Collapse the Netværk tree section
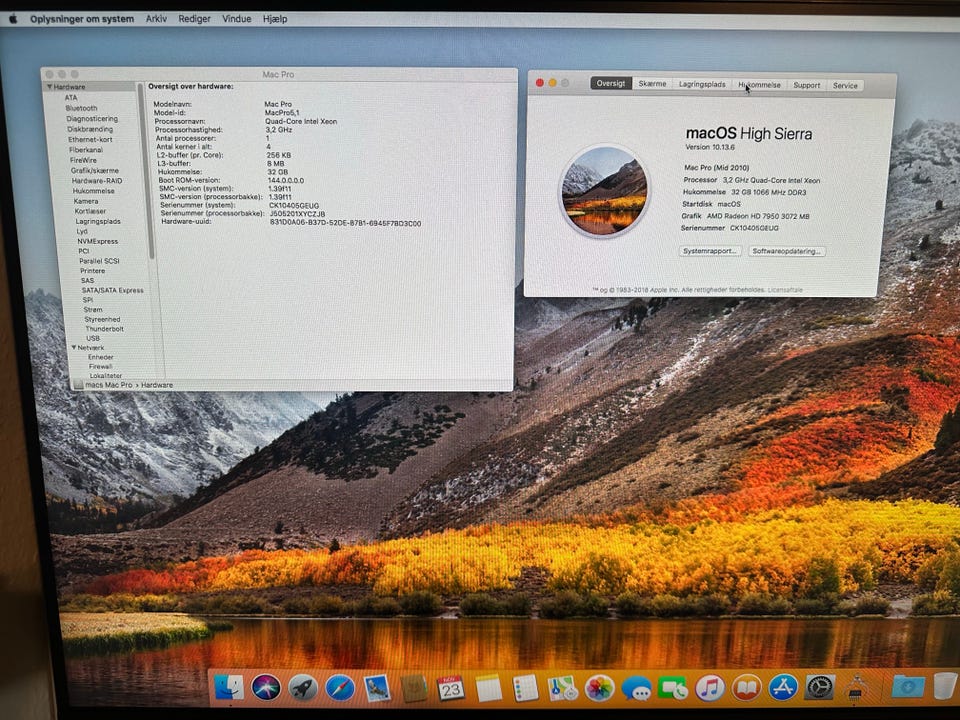The image size is (960, 720). 74,347
